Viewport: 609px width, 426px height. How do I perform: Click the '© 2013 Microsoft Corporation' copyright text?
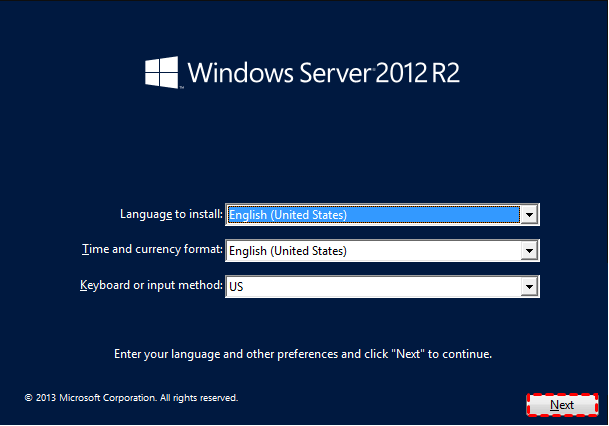click(x=131, y=398)
